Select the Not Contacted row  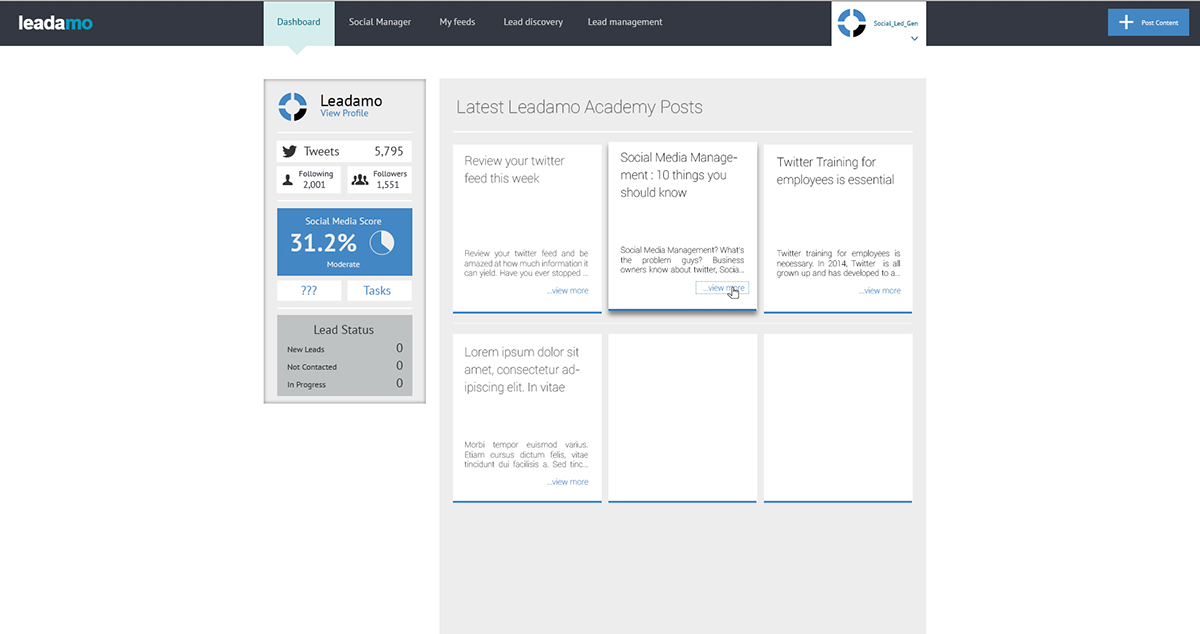(x=344, y=366)
